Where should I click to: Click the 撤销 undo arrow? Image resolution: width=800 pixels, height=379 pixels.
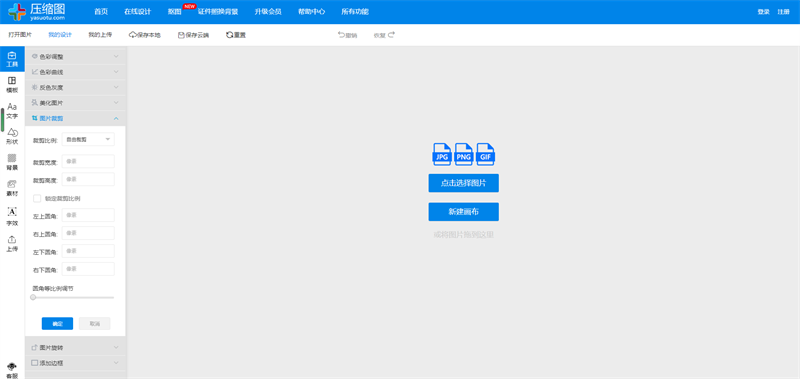pos(341,35)
